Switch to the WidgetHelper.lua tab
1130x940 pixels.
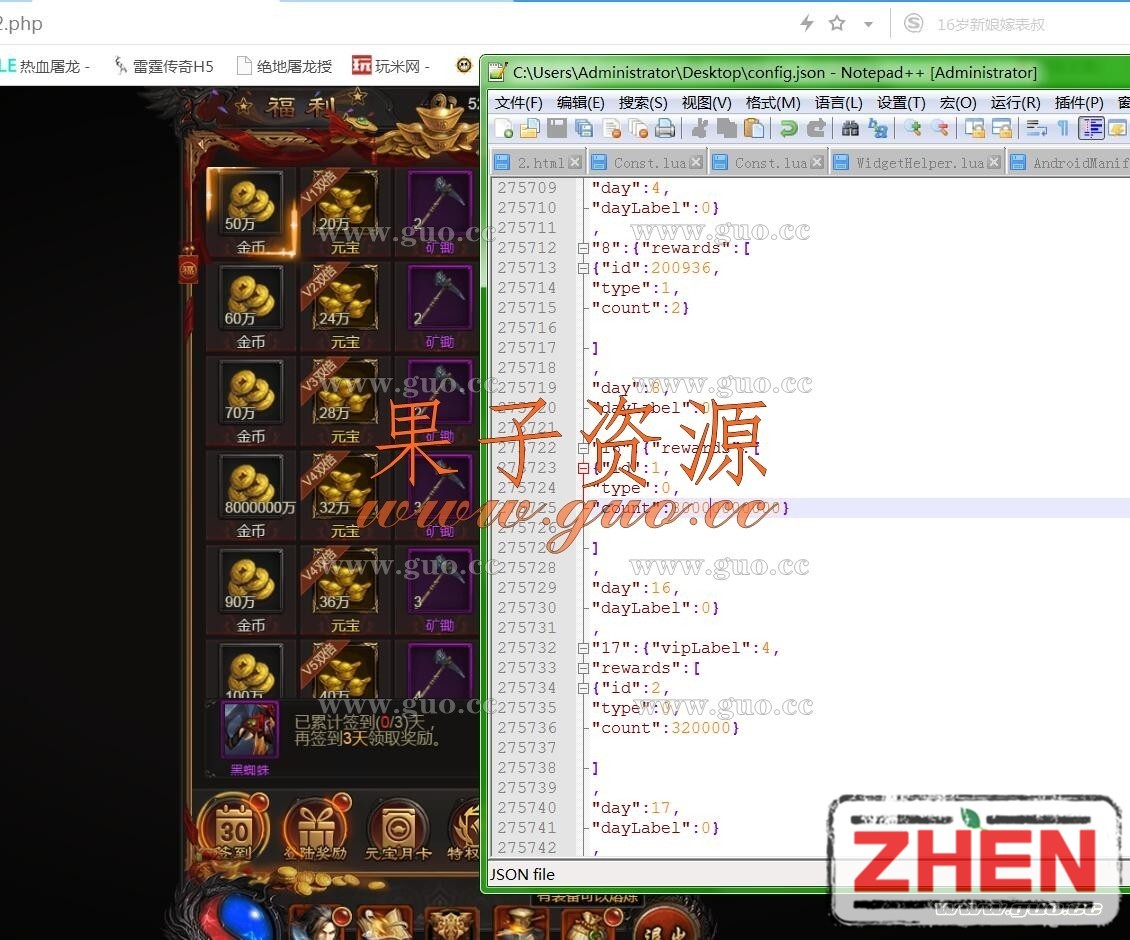[x=917, y=163]
